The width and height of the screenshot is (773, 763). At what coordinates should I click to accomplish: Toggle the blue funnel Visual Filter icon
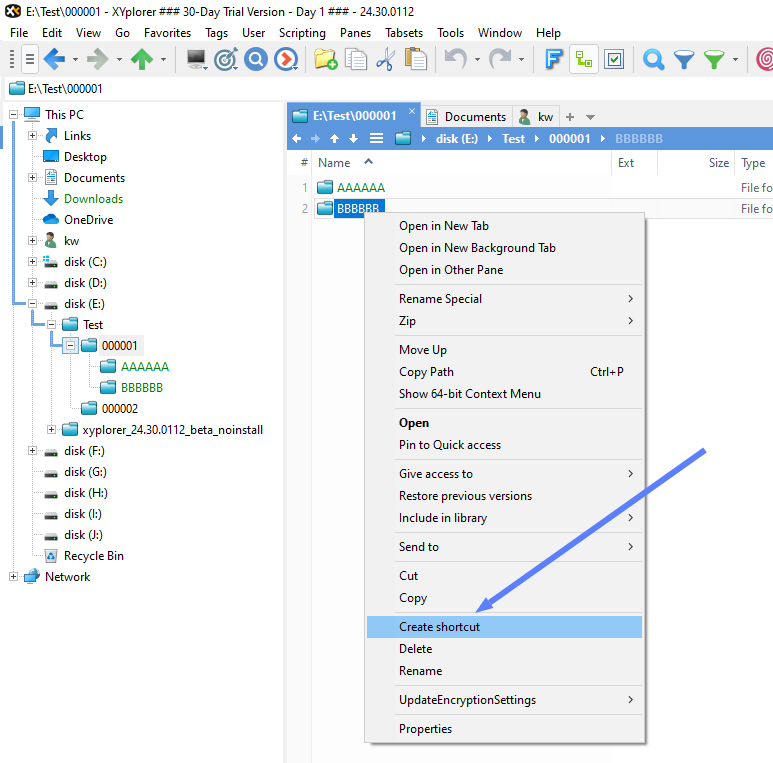point(684,59)
